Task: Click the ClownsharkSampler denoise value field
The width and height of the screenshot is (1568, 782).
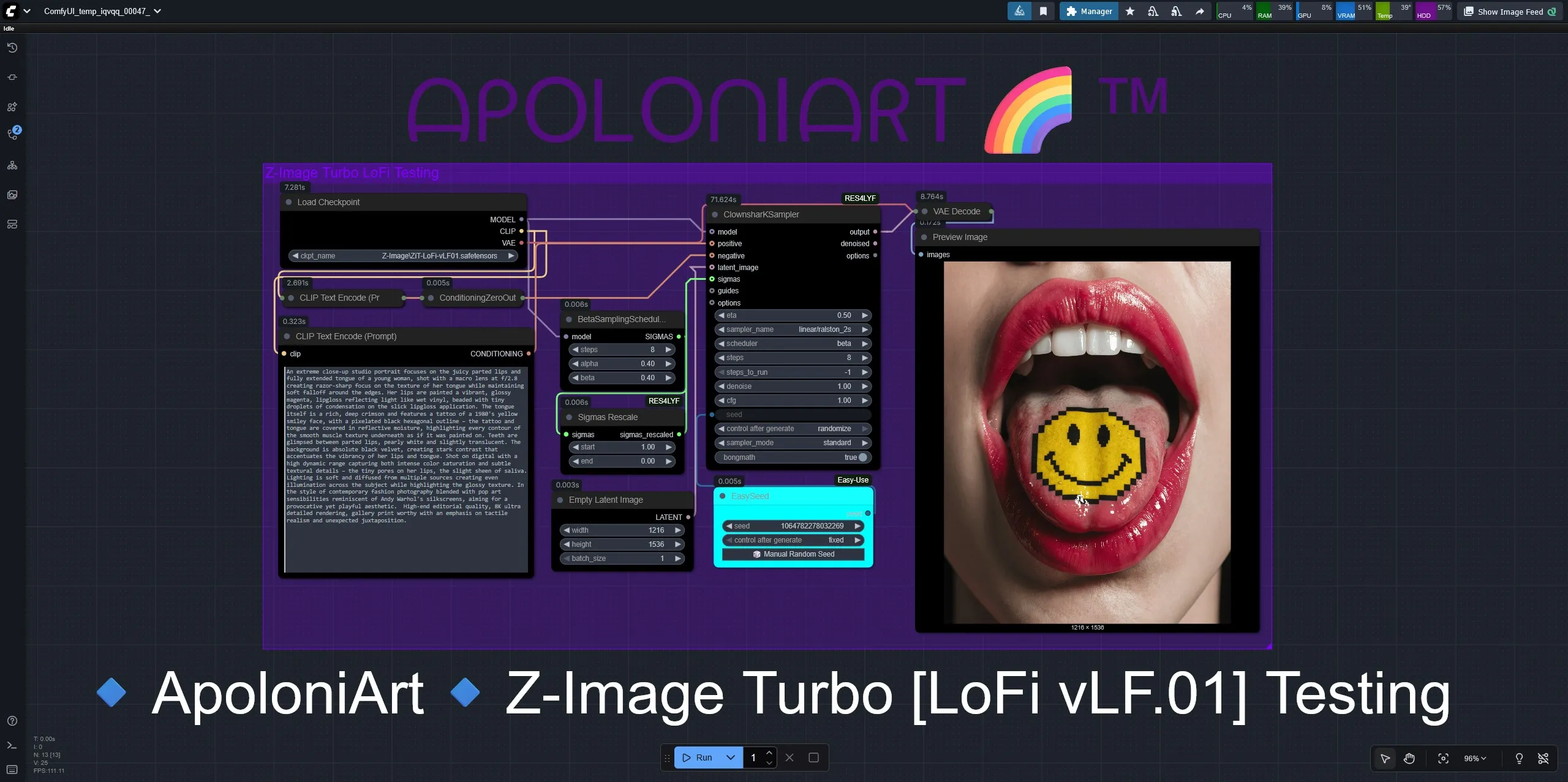Action: coord(793,386)
